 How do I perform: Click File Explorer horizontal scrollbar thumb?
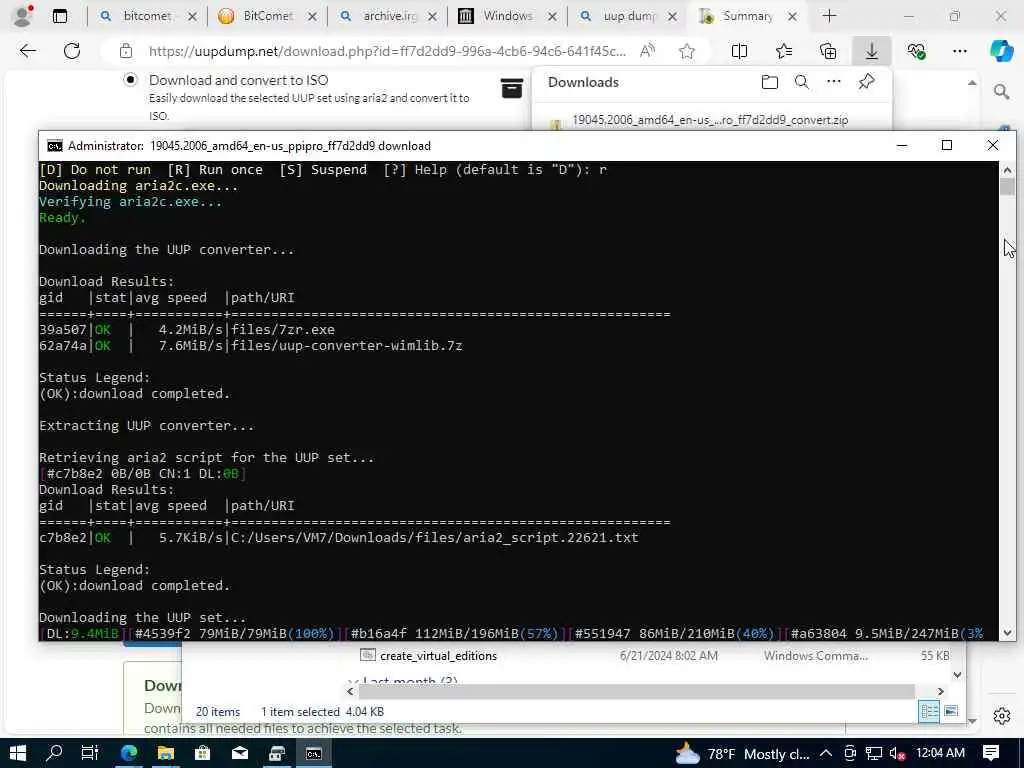click(635, 691)
